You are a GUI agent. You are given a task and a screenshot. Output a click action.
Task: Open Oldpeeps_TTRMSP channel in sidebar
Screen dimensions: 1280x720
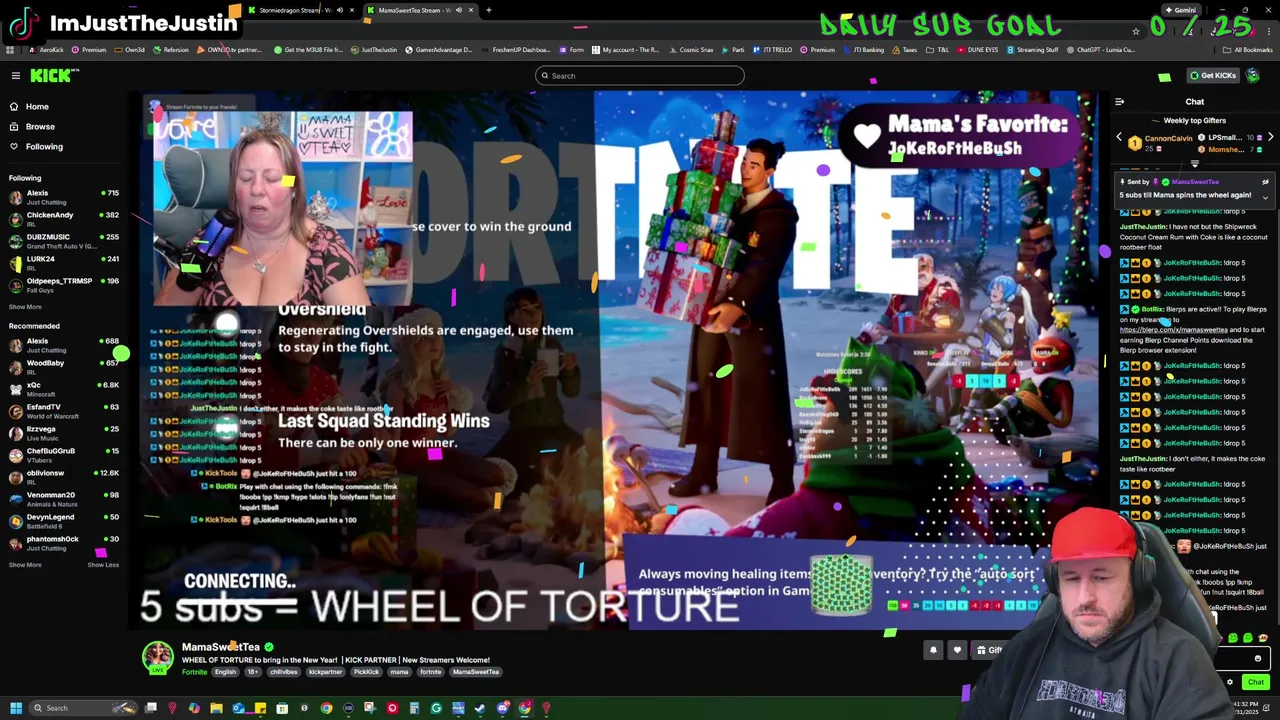tap(62, 284)
